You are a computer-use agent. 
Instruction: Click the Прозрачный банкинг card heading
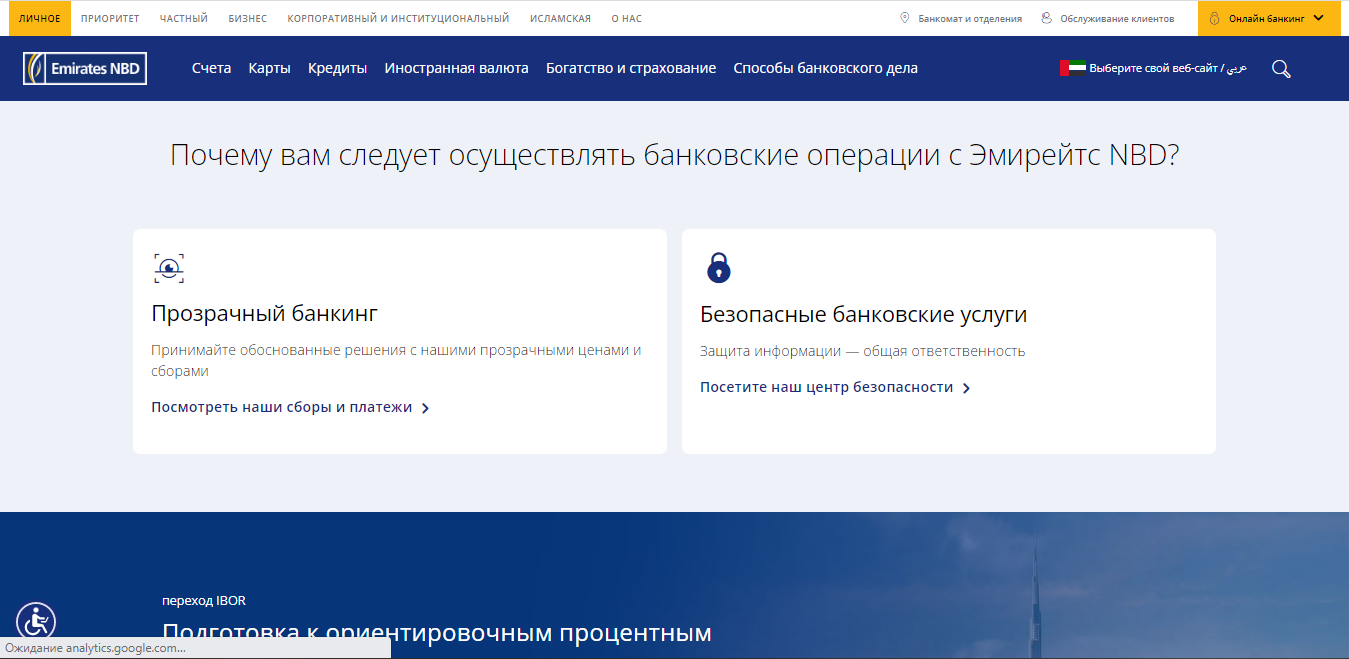pyautogui.click(x=264, y=313)
